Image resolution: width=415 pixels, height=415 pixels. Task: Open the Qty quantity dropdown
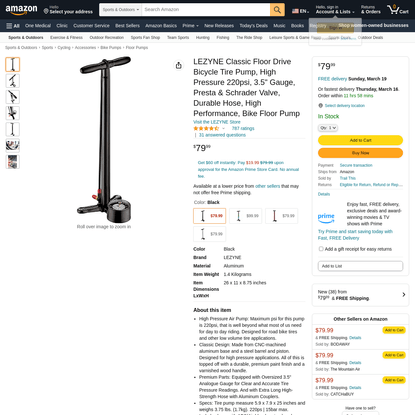[328, 128]
